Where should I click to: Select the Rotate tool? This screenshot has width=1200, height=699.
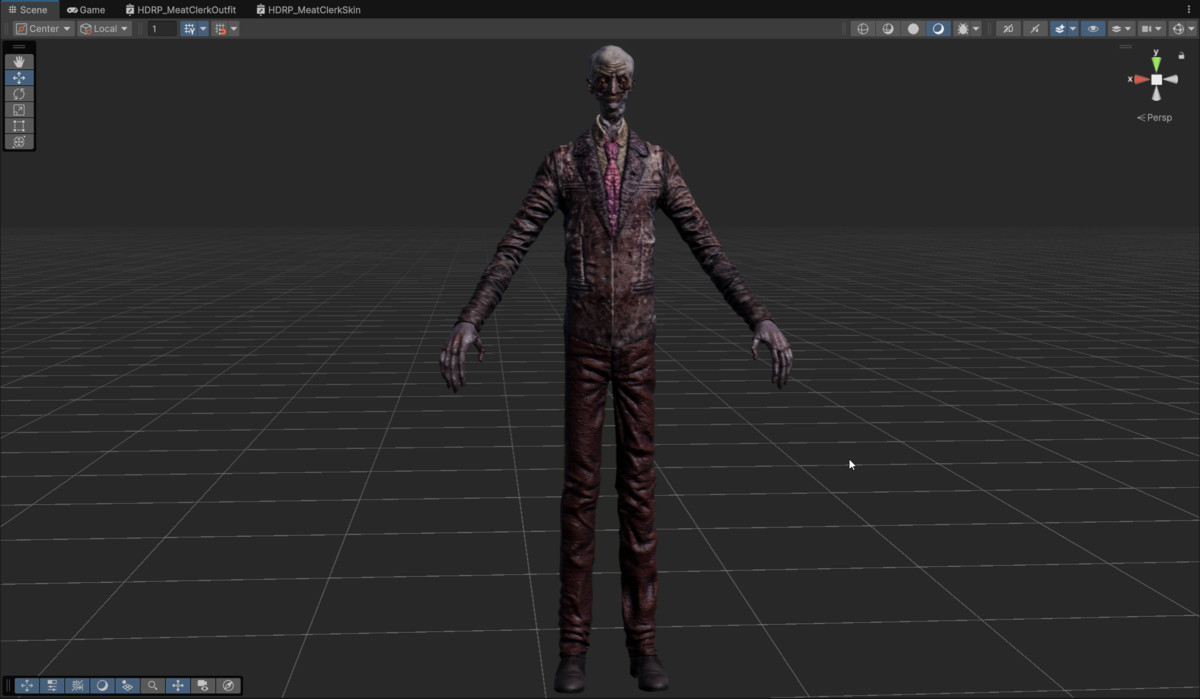(x=19, y=94)
